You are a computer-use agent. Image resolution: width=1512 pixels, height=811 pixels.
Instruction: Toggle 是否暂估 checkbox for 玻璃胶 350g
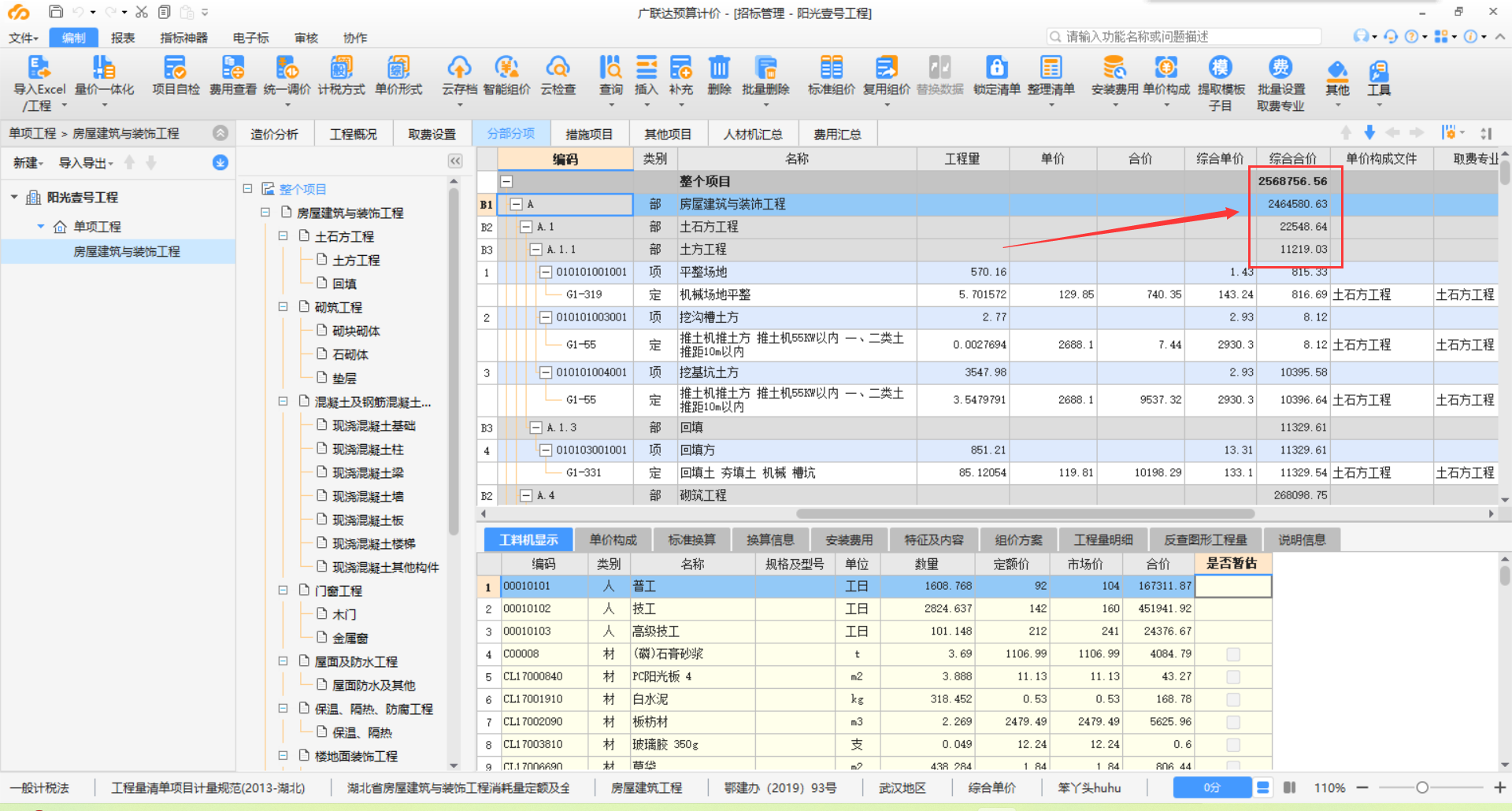(1233, 745)
